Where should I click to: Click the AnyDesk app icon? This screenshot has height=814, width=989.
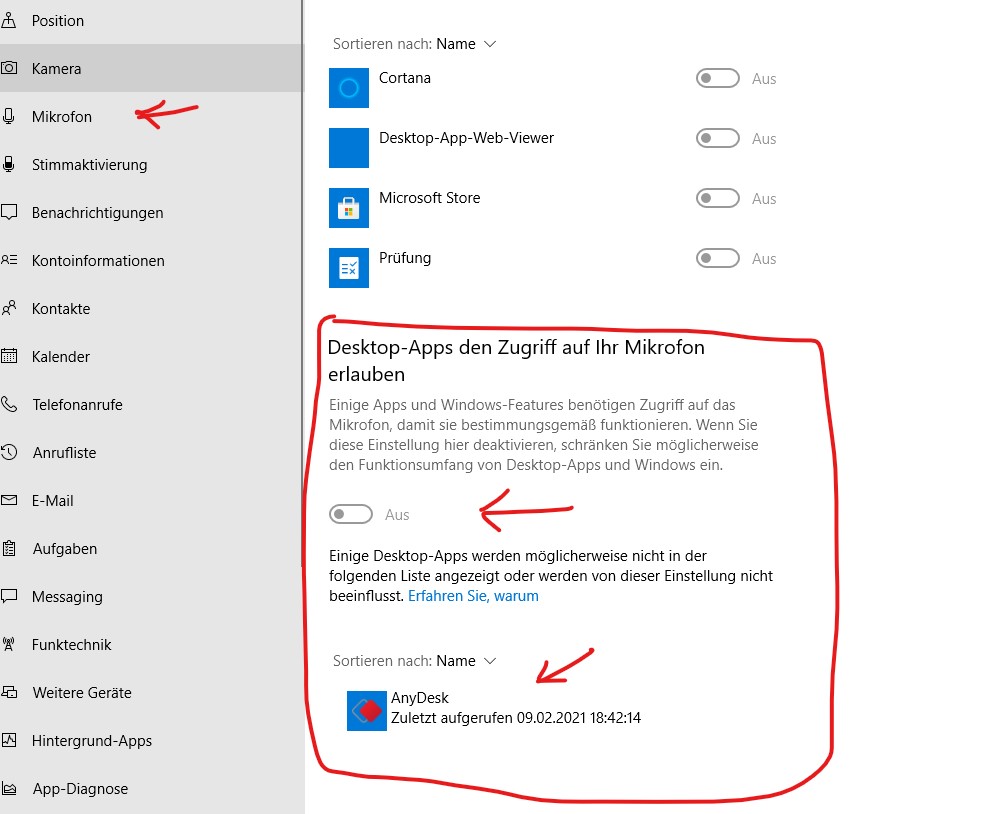coord(366,711)
